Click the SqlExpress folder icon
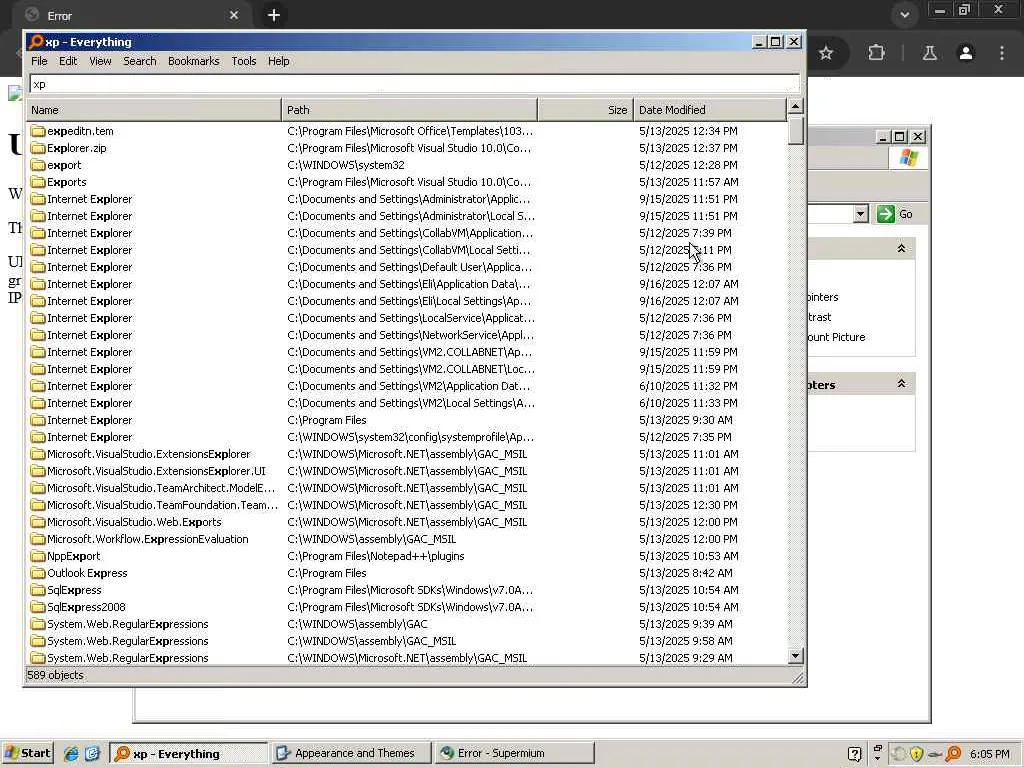This screenshot has width=1024, height=768. [x=38, y=590]
